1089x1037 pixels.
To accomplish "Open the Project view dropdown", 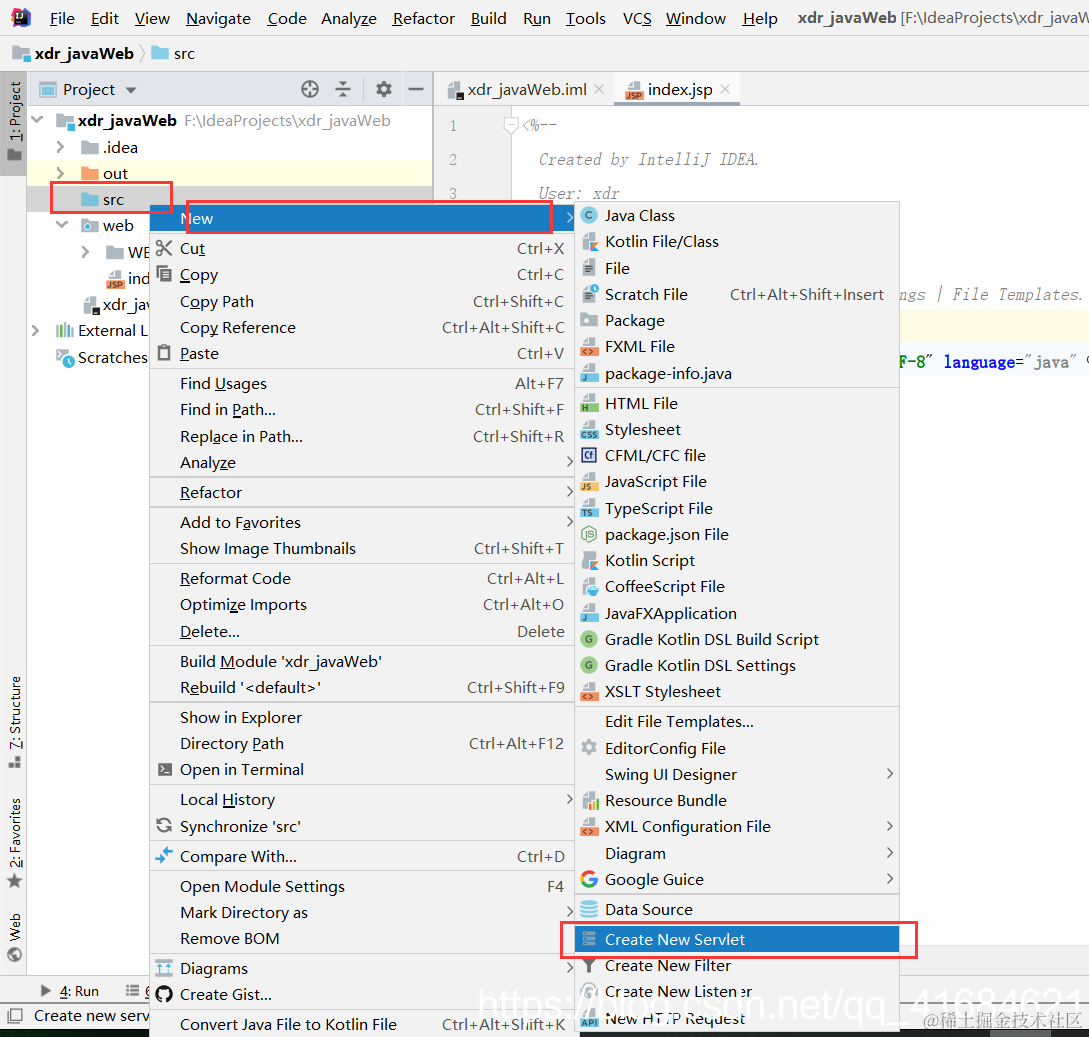I will [131, 90].
